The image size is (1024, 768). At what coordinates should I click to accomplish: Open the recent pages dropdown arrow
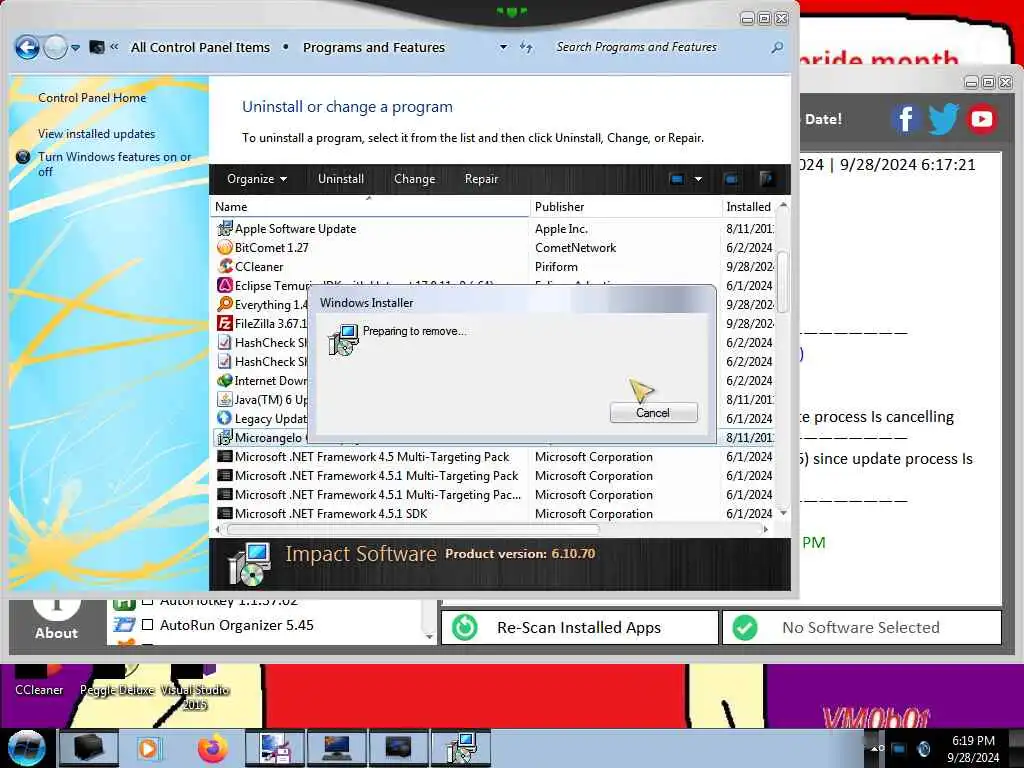tap(76, 48)
